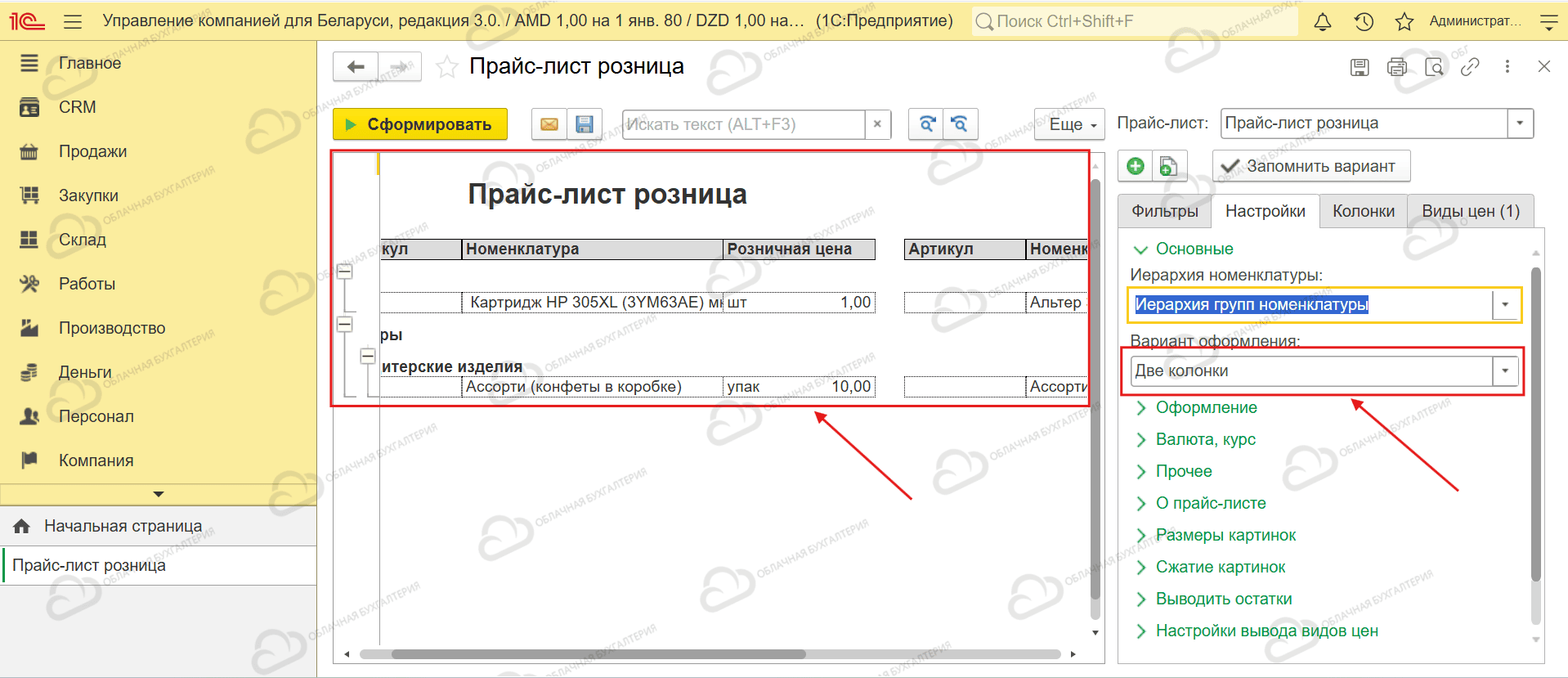Go back with the left arrow

[x=356, y=67]
